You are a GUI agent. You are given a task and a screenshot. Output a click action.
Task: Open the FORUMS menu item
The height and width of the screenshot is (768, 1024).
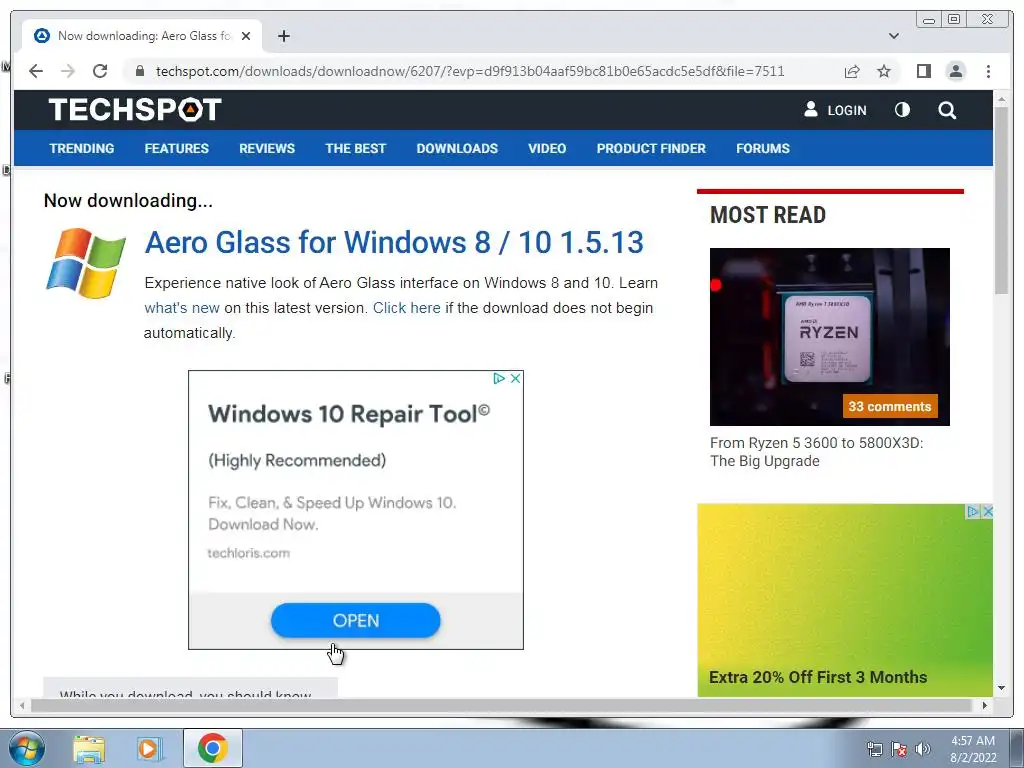point(763,148)
